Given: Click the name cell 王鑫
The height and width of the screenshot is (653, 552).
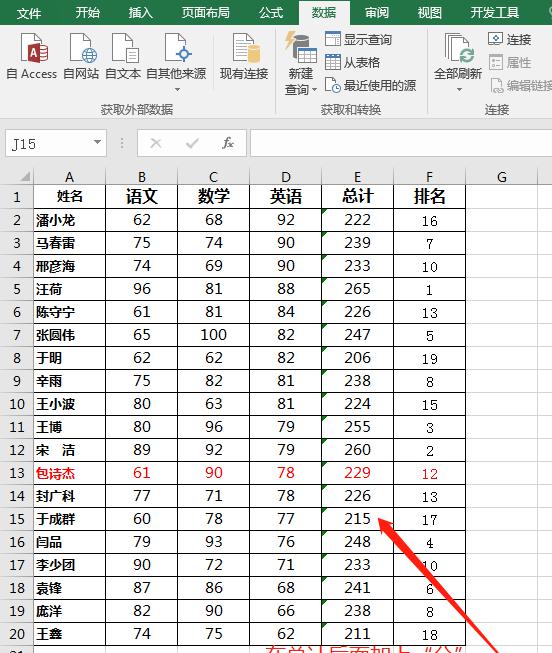Looking at the screenshot, I should pos(70,633).
